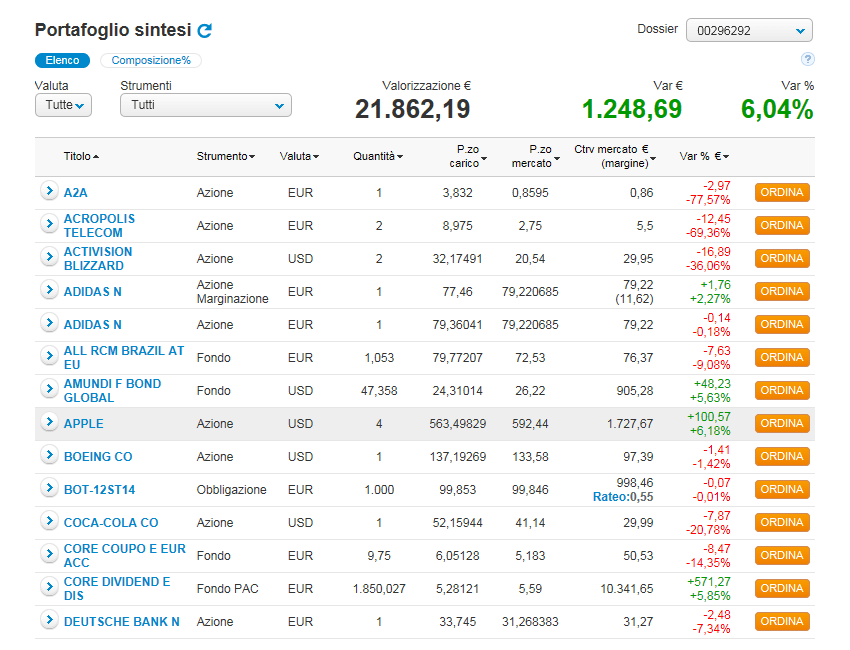Click APPLE market value 1.727,67
The height and width of the screenshot is (650, 850).
[630, 424]
